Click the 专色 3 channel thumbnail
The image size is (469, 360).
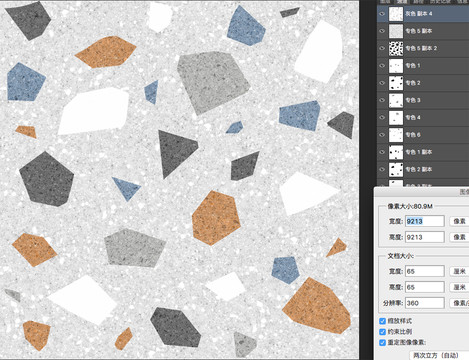click(x=396, y=100)
